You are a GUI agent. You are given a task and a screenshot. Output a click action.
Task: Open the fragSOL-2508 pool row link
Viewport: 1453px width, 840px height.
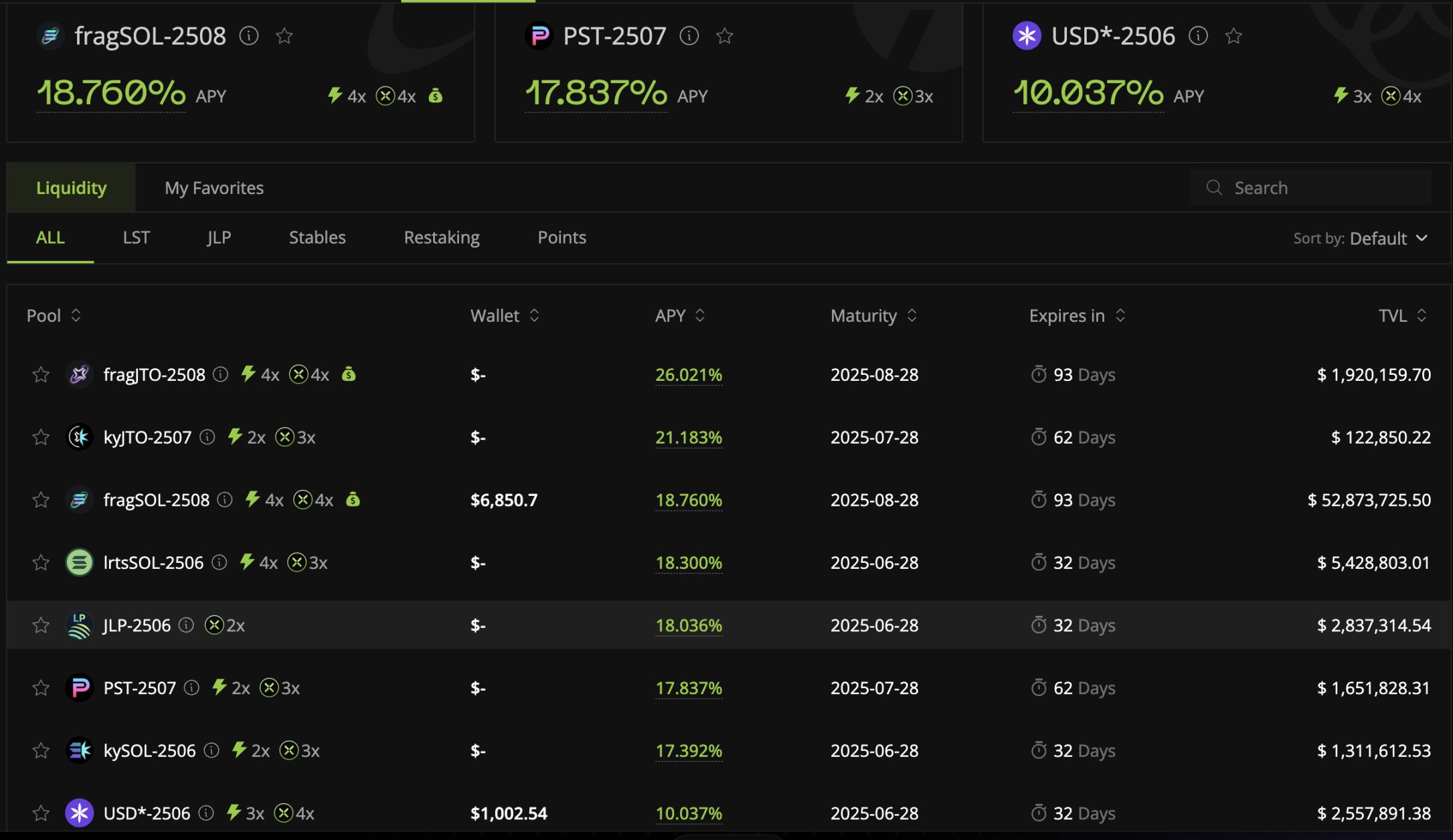[157, 500]
